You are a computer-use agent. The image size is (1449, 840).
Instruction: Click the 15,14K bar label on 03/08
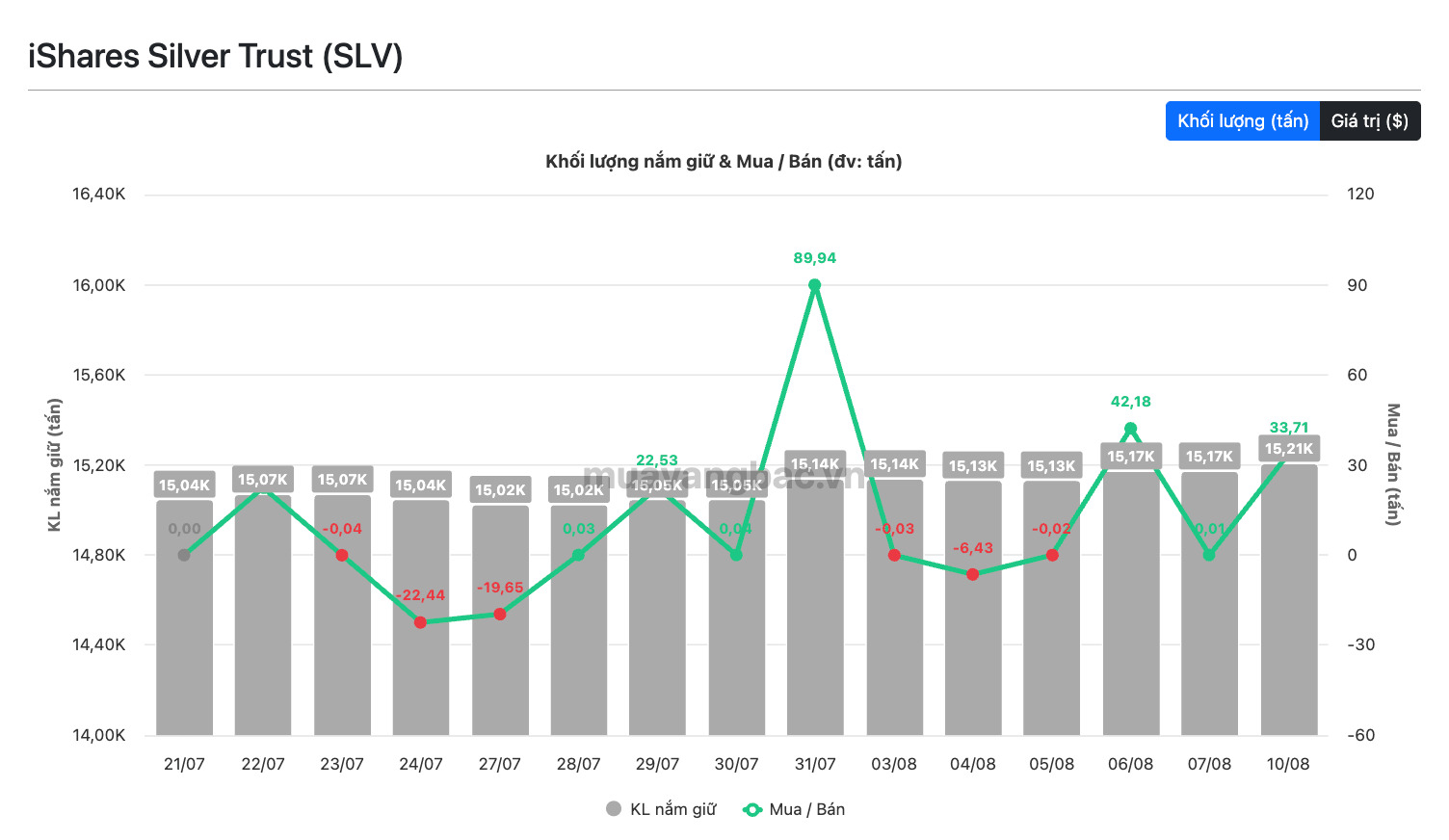[894, 464]
